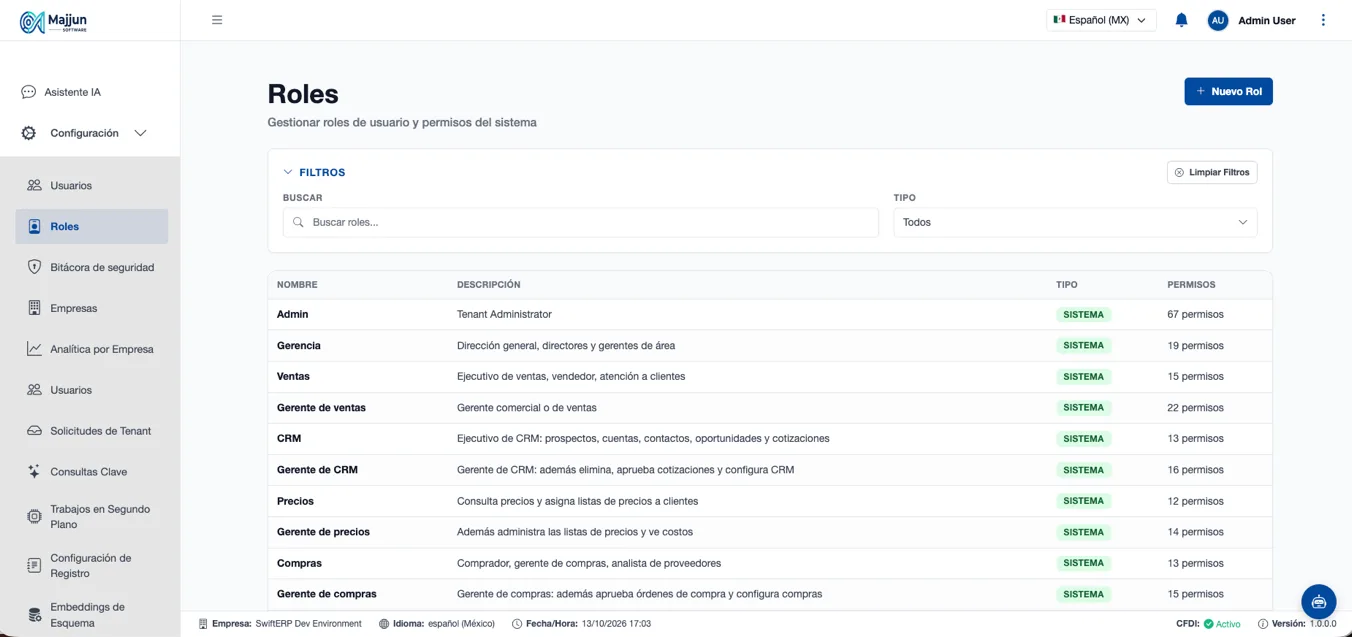Screen dimensions: 1352x637
Task: Click the Nombre column header
Action: coord(297,285)
